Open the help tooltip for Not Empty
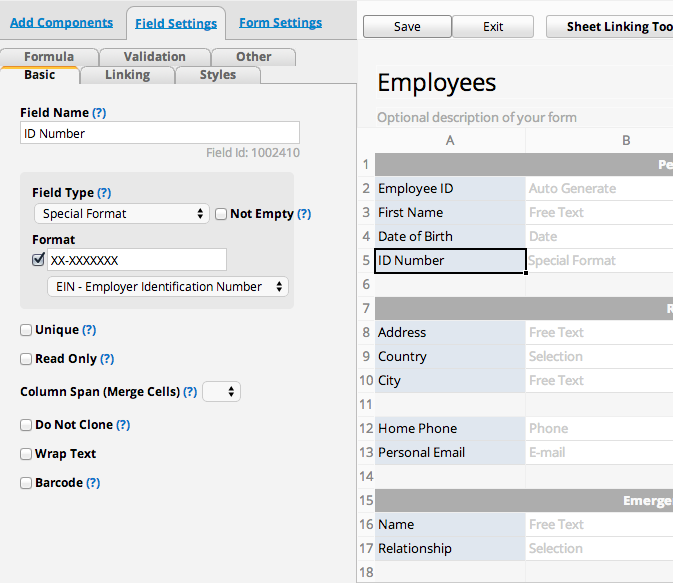Viewport: 673px width, 583px height. click(304, 214)
